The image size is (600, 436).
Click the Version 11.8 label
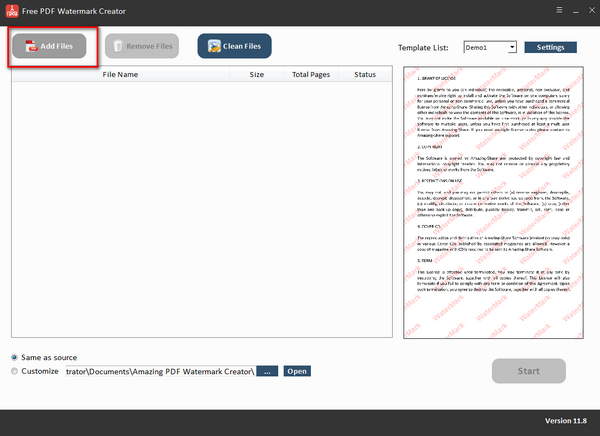[566, 421]
